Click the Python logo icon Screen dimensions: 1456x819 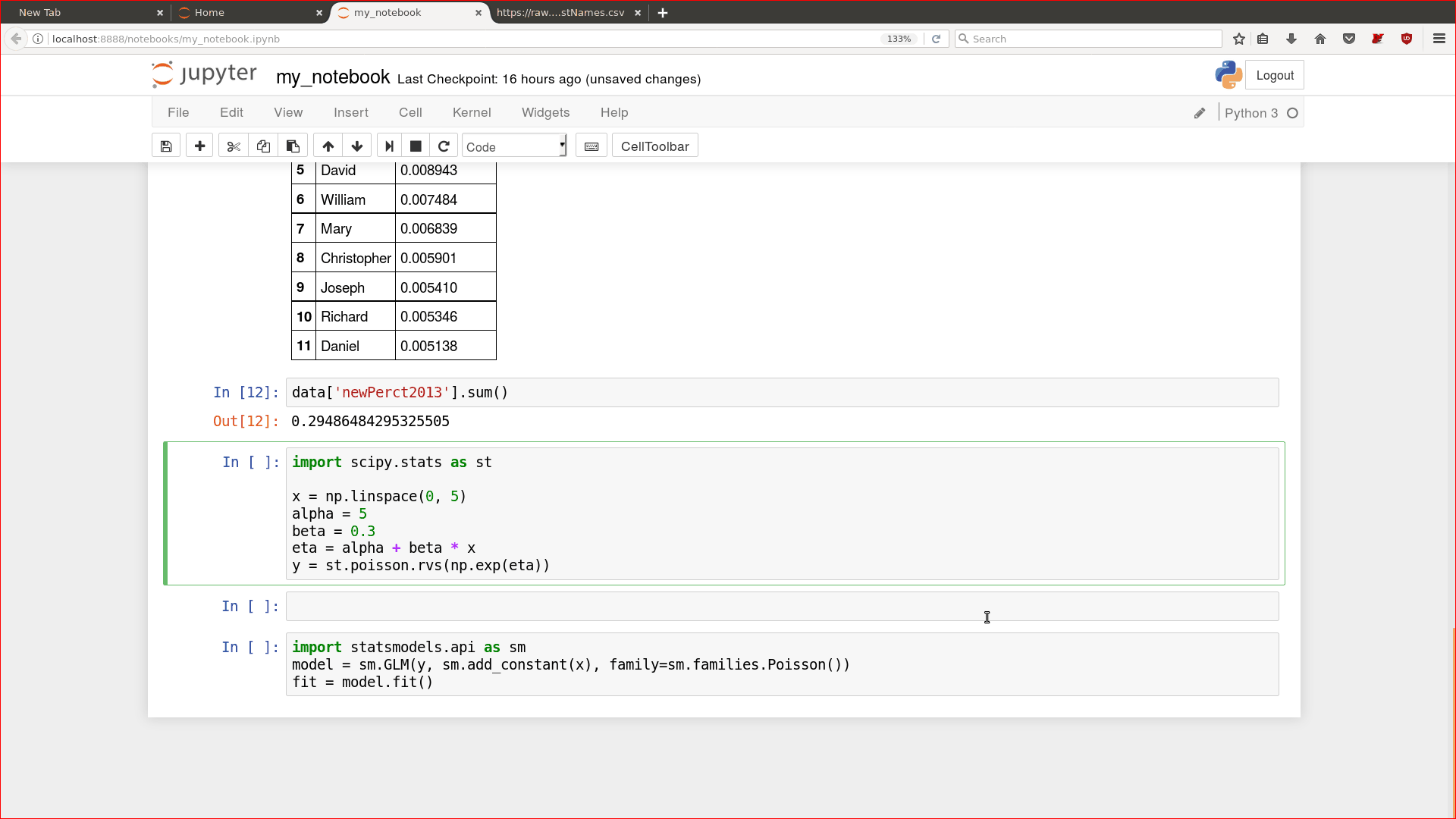click(1228, 75)
